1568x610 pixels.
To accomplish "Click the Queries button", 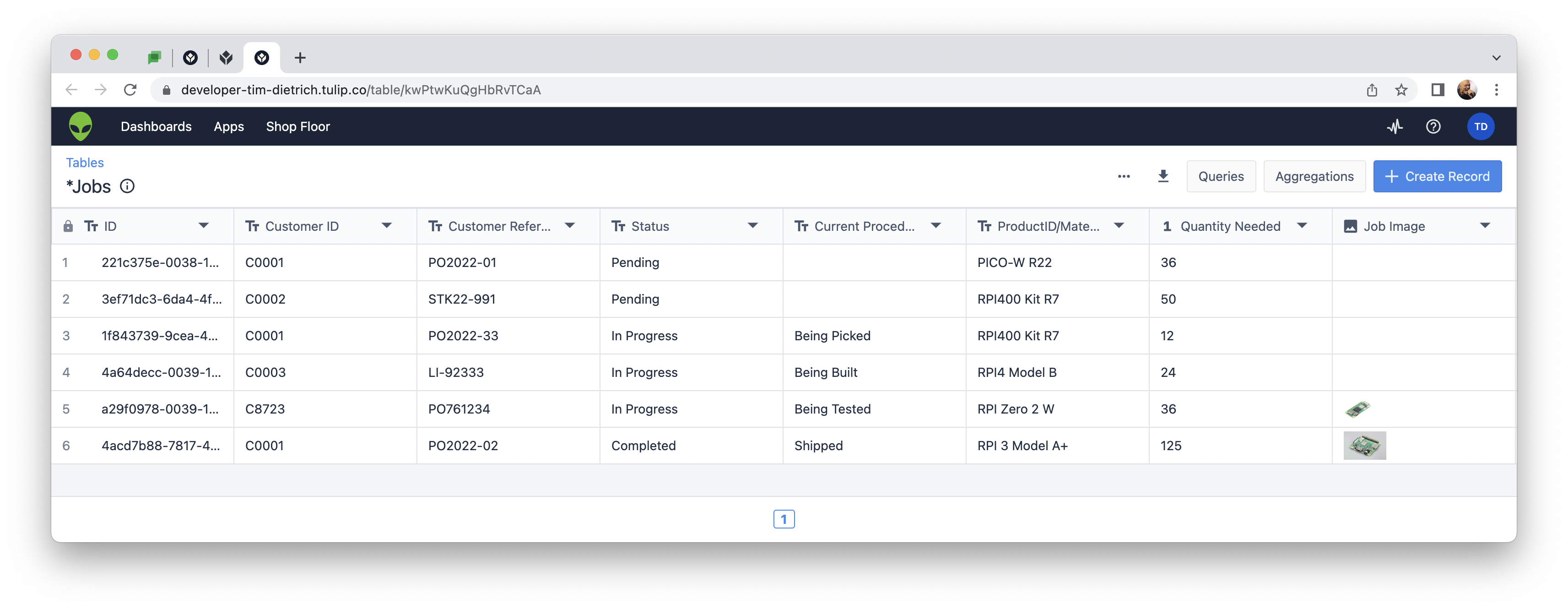I will coord(1221,177).
